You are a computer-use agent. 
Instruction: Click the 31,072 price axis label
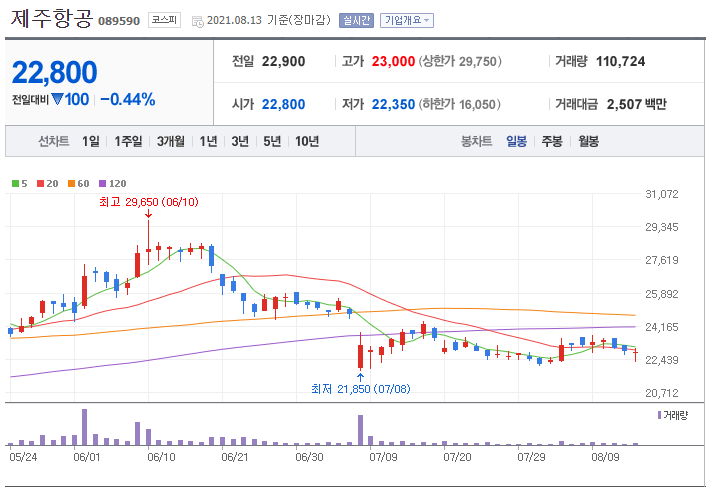pos(661,194)
